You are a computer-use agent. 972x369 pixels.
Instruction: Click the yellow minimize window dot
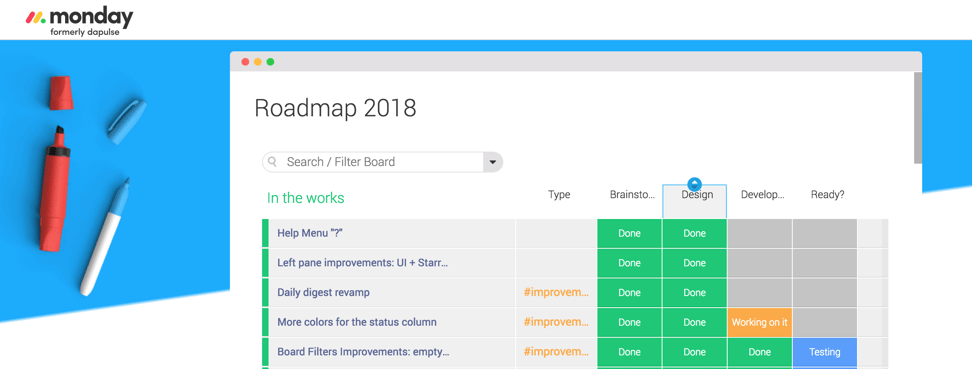258,62
